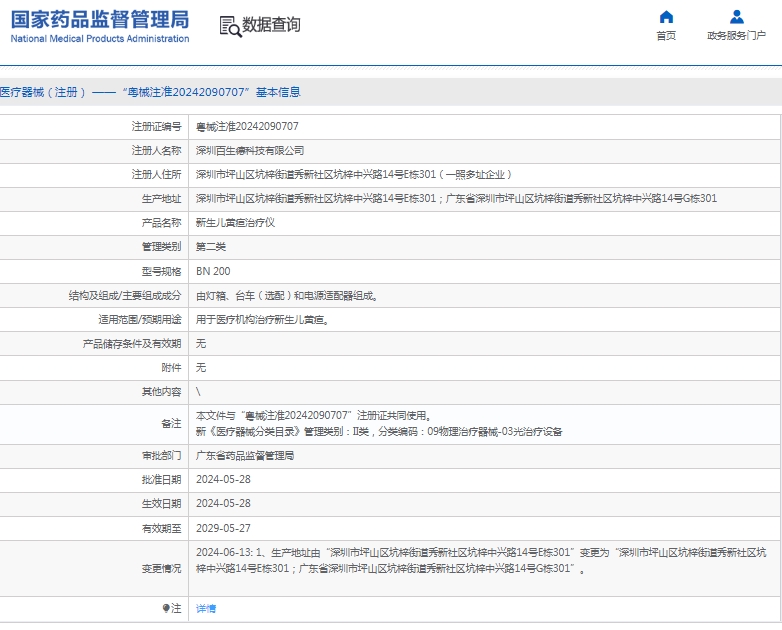This screenshot has width=782, height=630.
Task: Click the bullet icon beside 注 label
Action: (x=166, y=608)
